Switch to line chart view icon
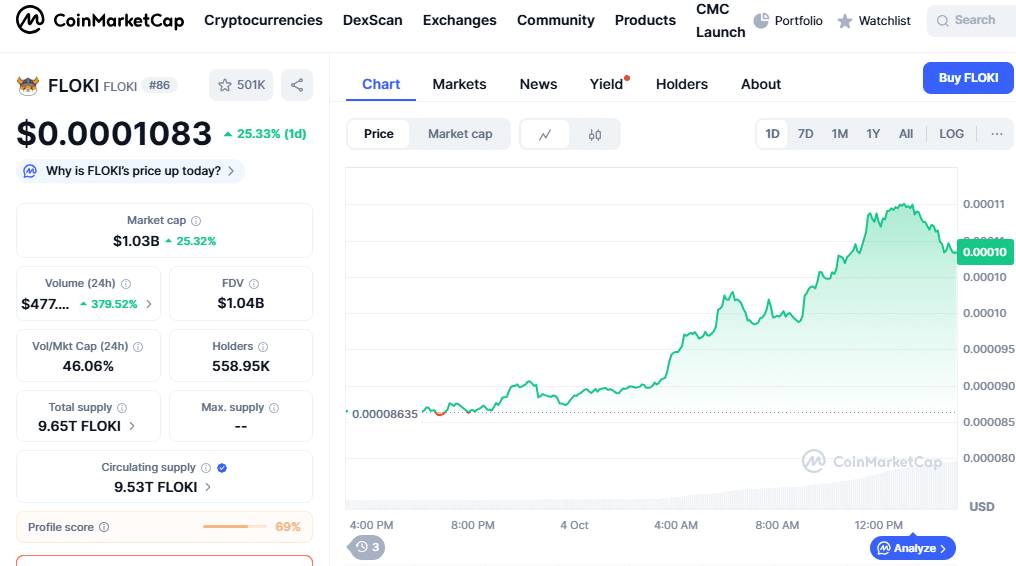Screen dimensions: 1016x566 click(545, 134)
